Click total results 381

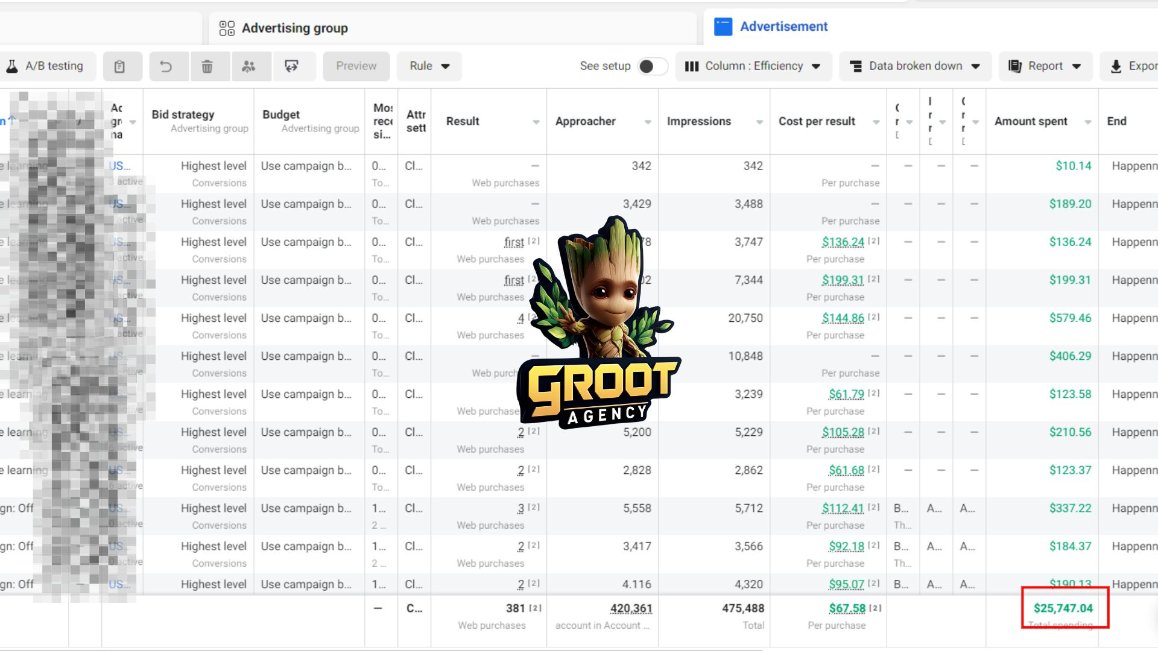tap(515, 609)
